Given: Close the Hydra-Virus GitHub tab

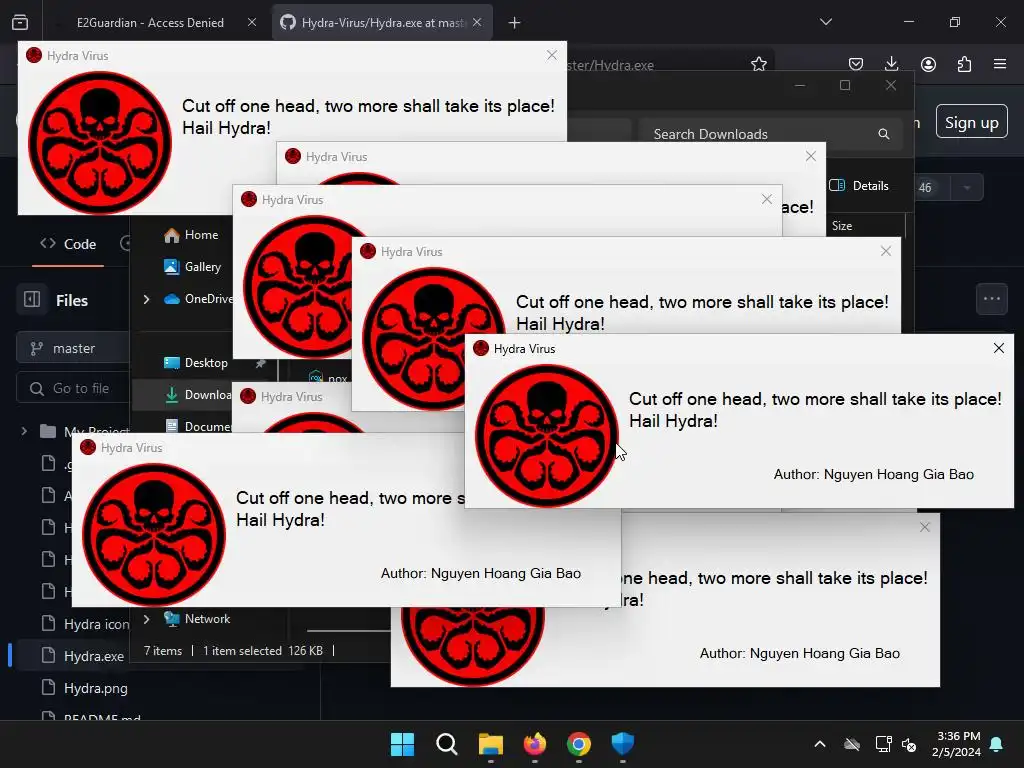Looking at the screenshot, I should [x=477, y=23].
